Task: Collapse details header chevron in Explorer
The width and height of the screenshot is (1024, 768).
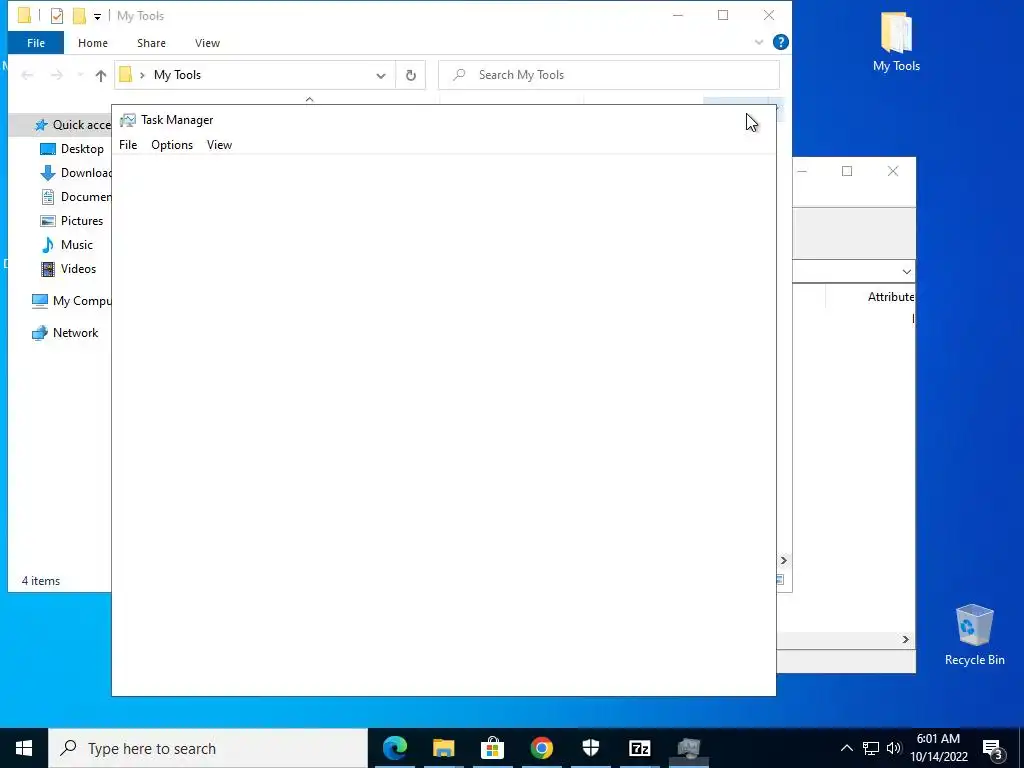Action: tap(310, 99)
